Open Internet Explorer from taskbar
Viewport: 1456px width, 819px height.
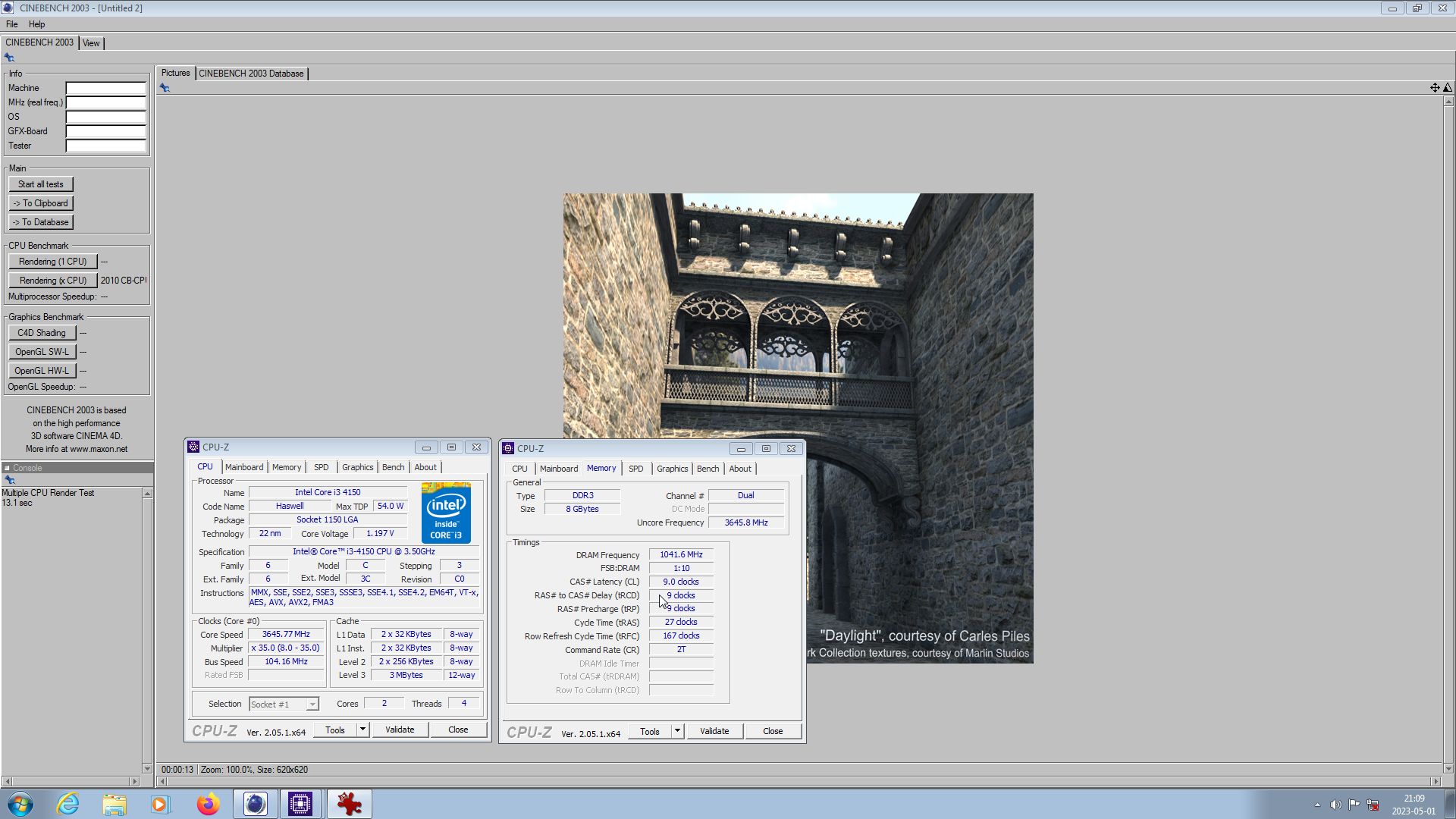click(x=68, y=804)
